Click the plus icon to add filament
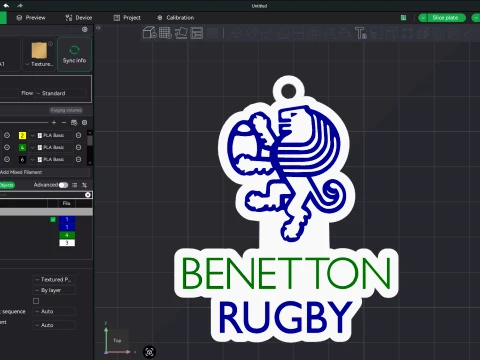Image resolution: width=480 pixels, height=360 pixels. [x=54, y=123]
